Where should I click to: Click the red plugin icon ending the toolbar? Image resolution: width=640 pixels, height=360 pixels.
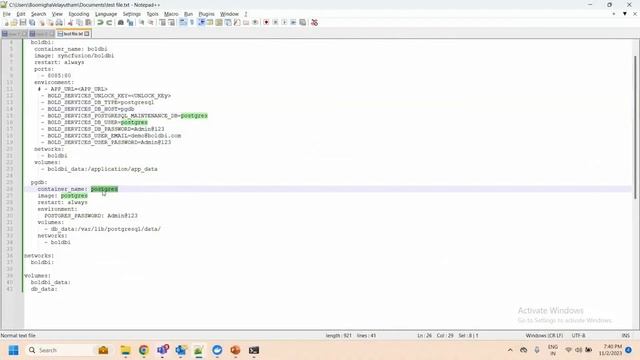click(x=314, y=22)
